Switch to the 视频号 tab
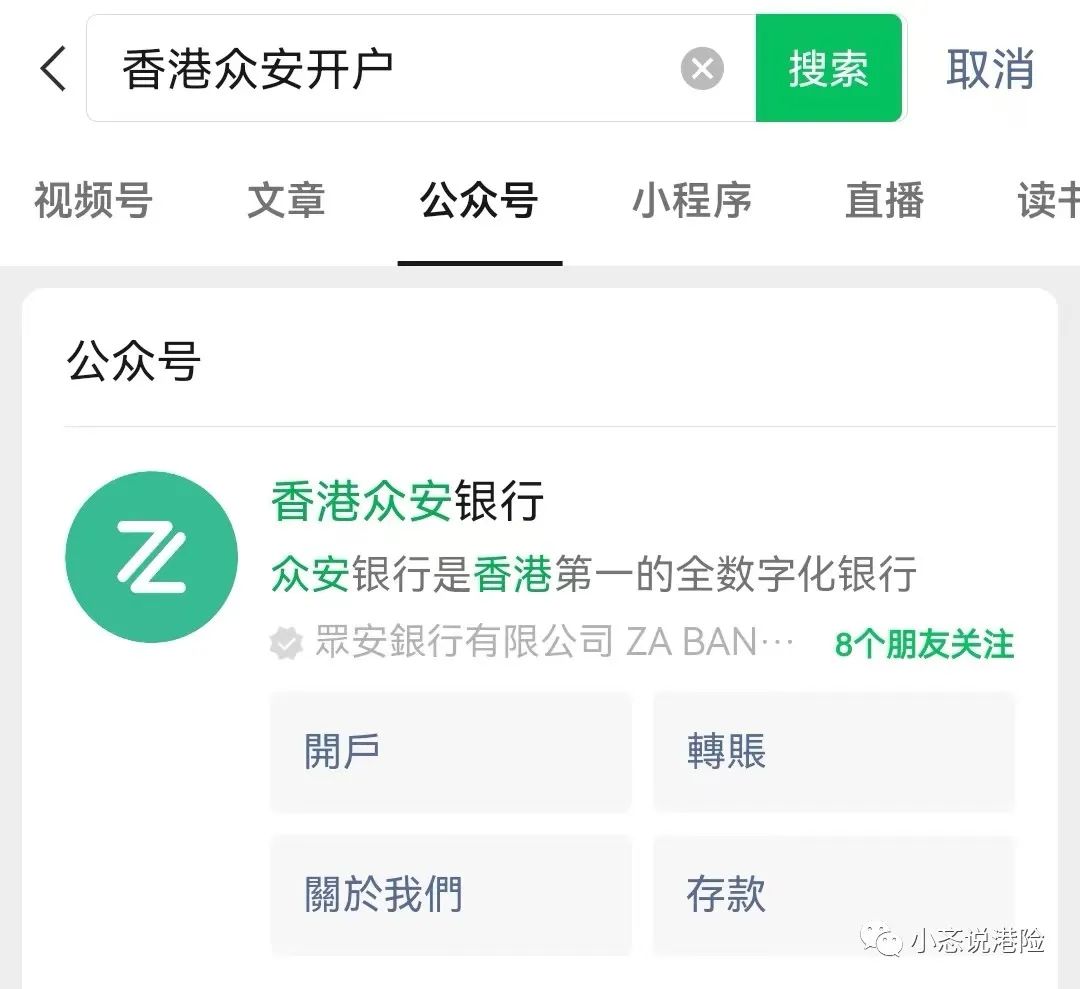Image resolution: width=1080 pixels, height=989 pixels. [93, 201]
